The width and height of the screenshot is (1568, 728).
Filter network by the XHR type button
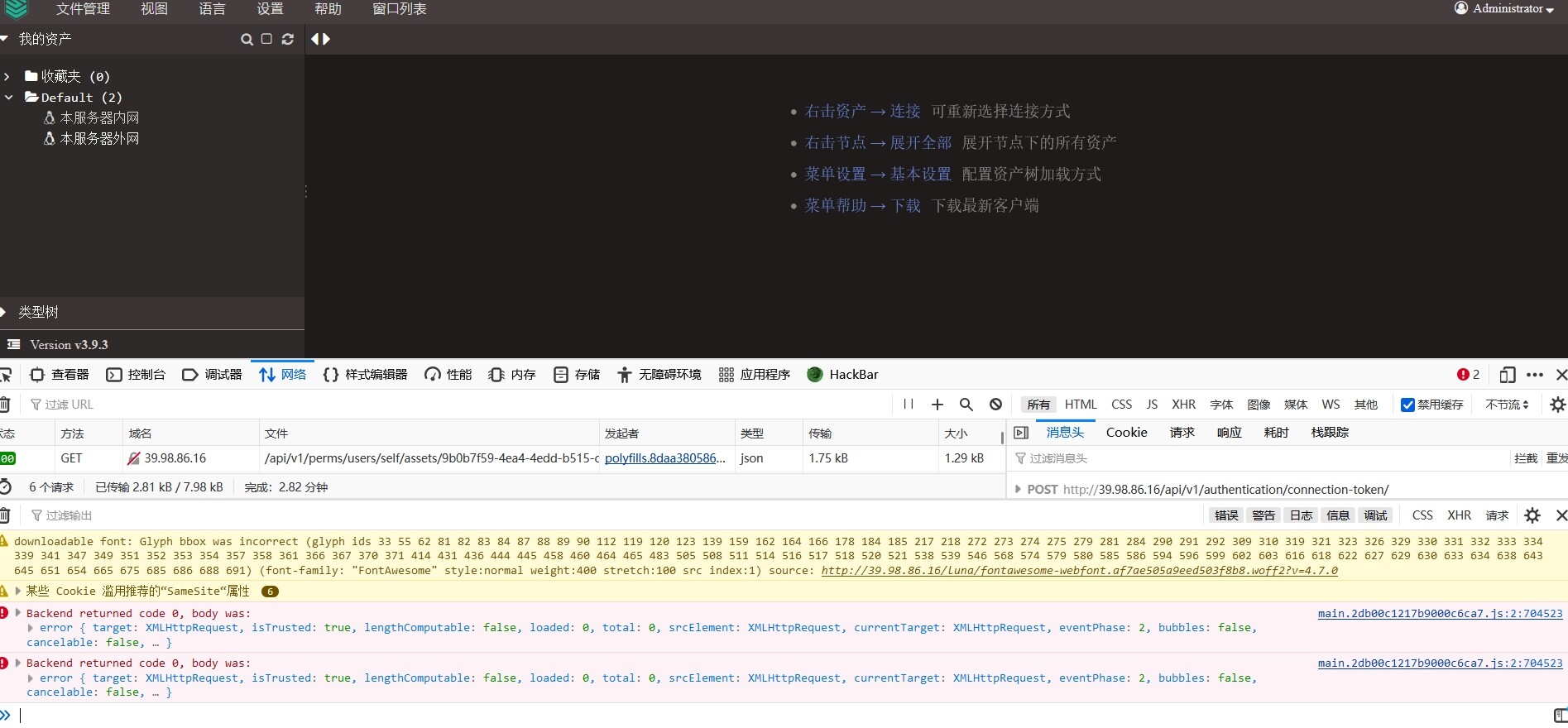1183,405
